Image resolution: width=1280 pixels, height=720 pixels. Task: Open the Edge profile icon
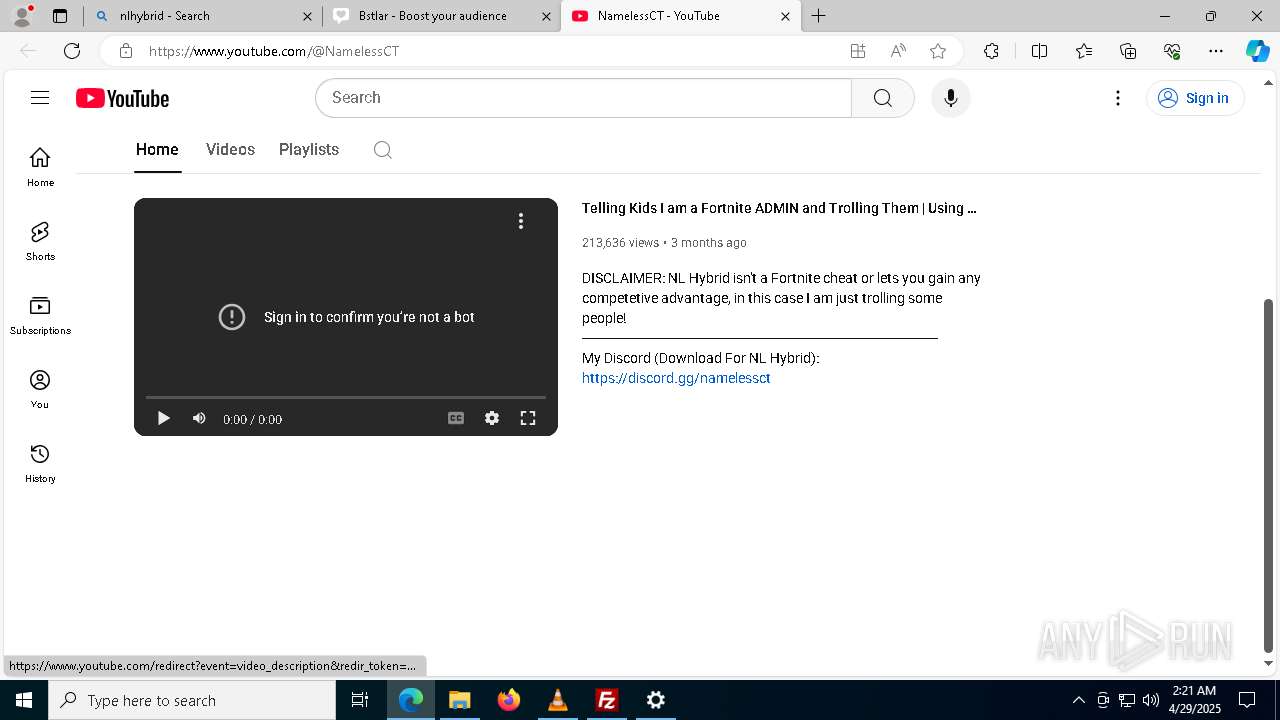point(22,16)
